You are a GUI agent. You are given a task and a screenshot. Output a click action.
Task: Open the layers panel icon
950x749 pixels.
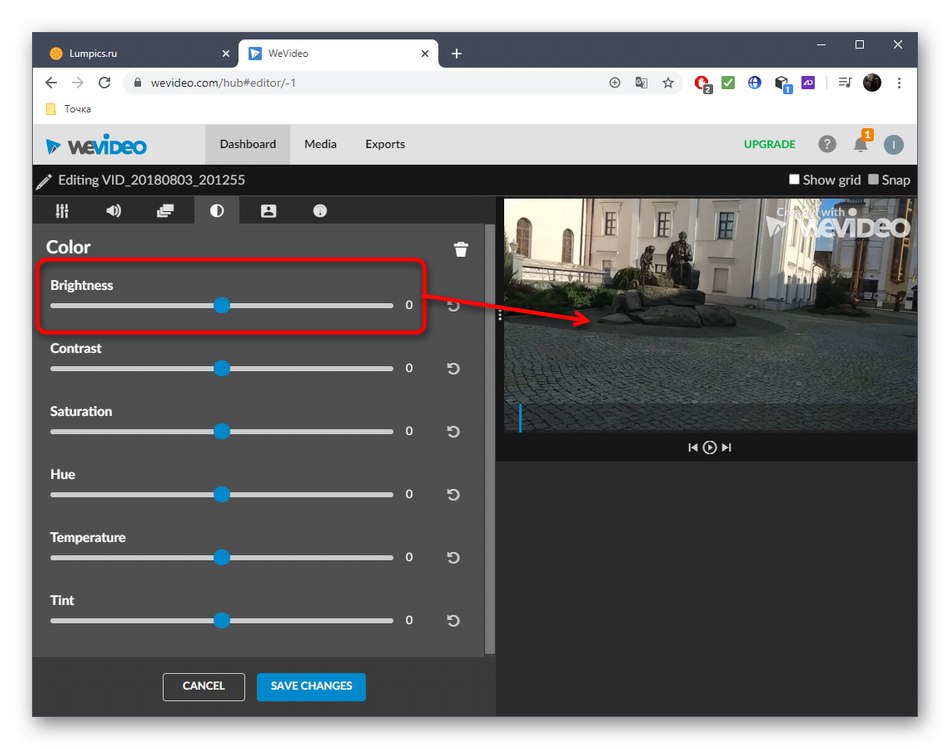[165, 210]
